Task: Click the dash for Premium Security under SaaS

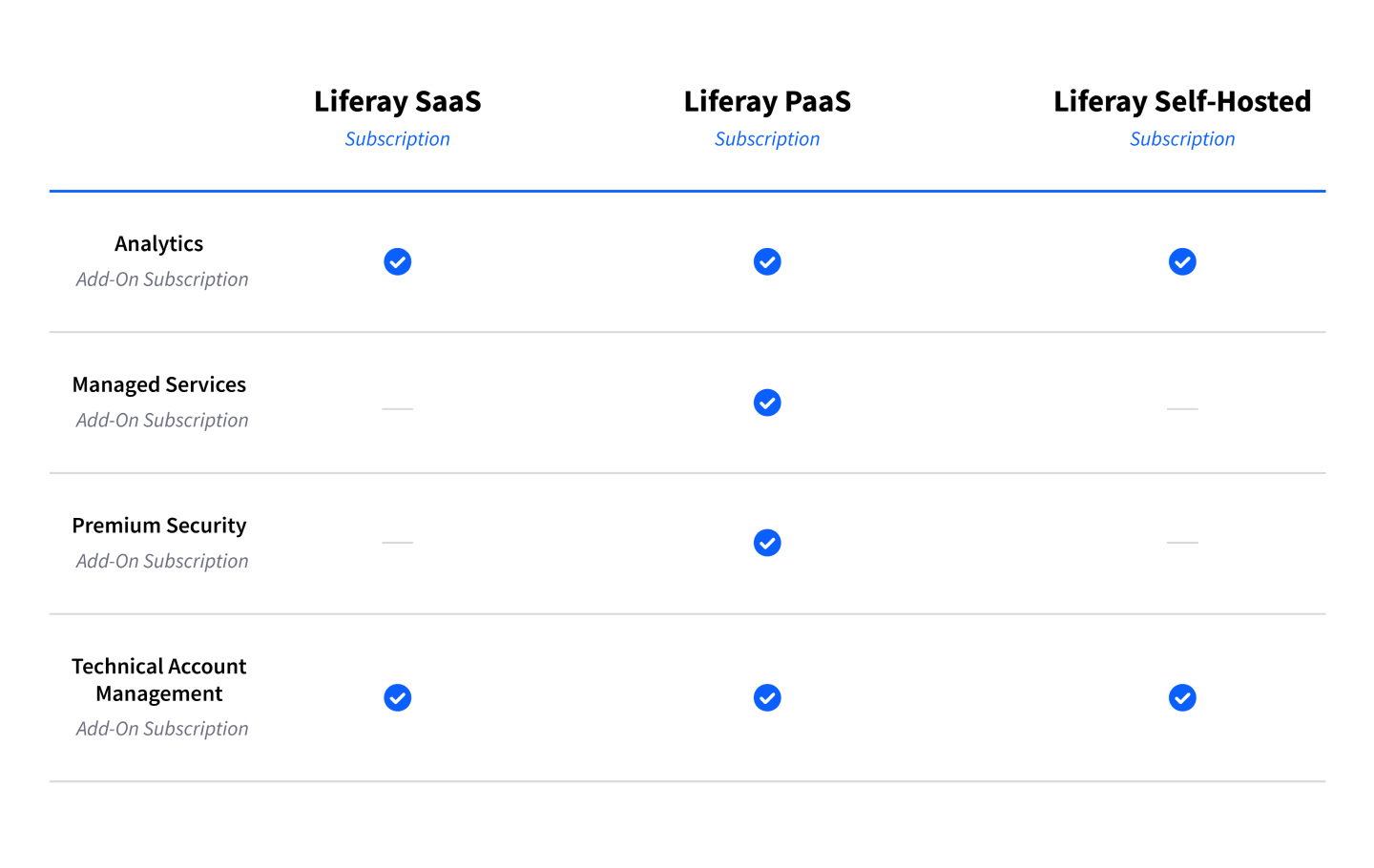Action: click(x=398, y=542)
